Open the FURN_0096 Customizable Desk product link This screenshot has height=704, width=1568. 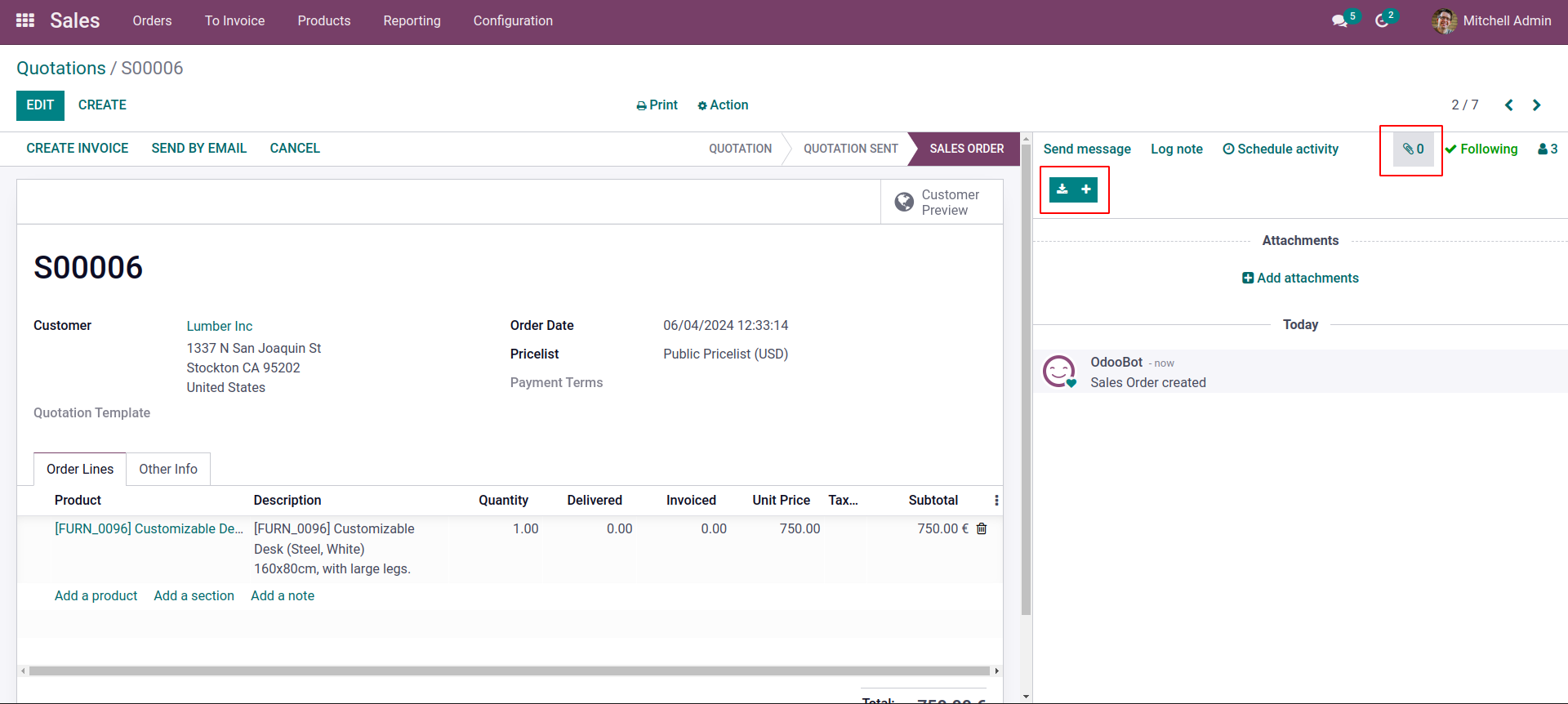click(149, 529)
